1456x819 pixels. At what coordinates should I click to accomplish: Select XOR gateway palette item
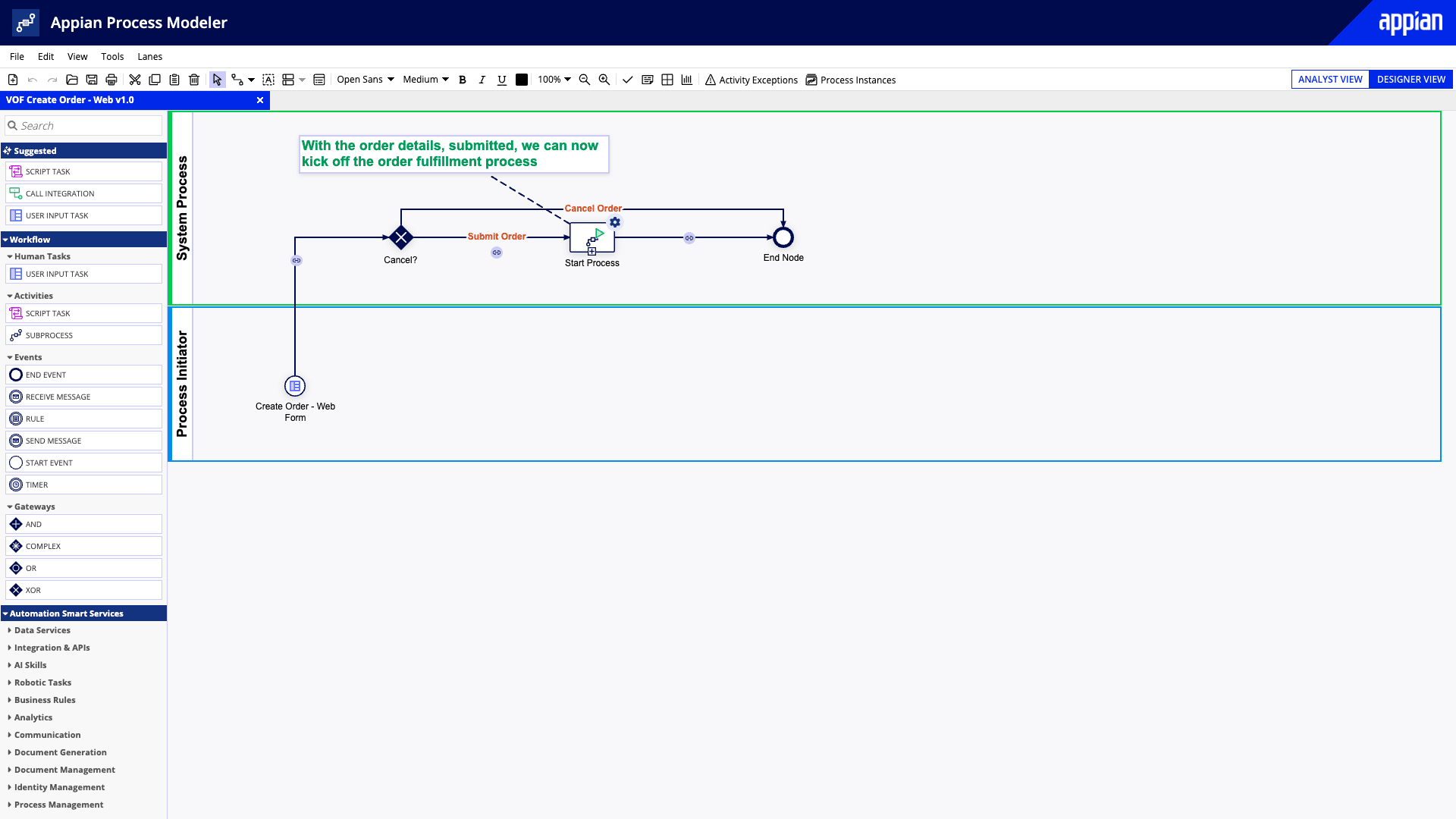click(x=84, y=590)
